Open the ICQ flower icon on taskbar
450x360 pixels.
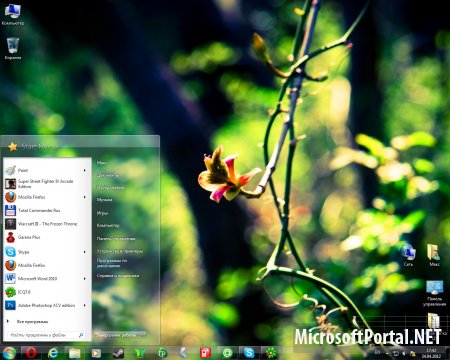tap(271, 353)
